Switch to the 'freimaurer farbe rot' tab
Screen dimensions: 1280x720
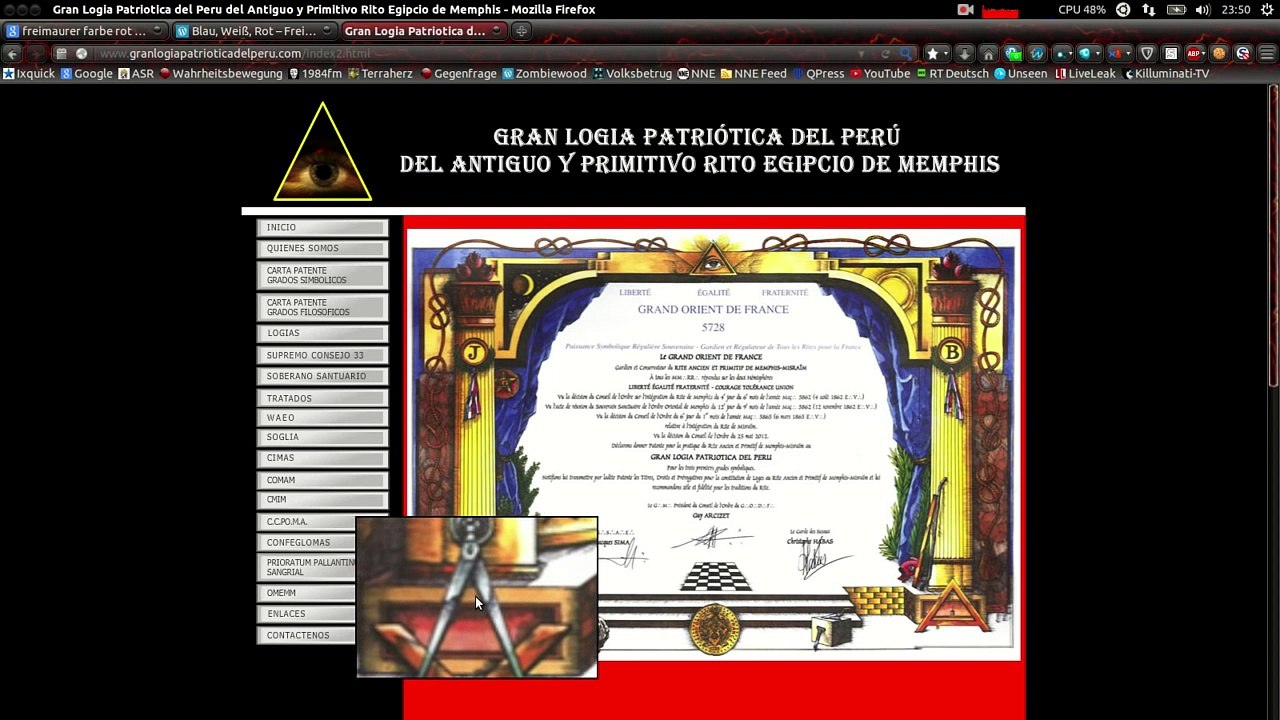click(x=85, y=31)
